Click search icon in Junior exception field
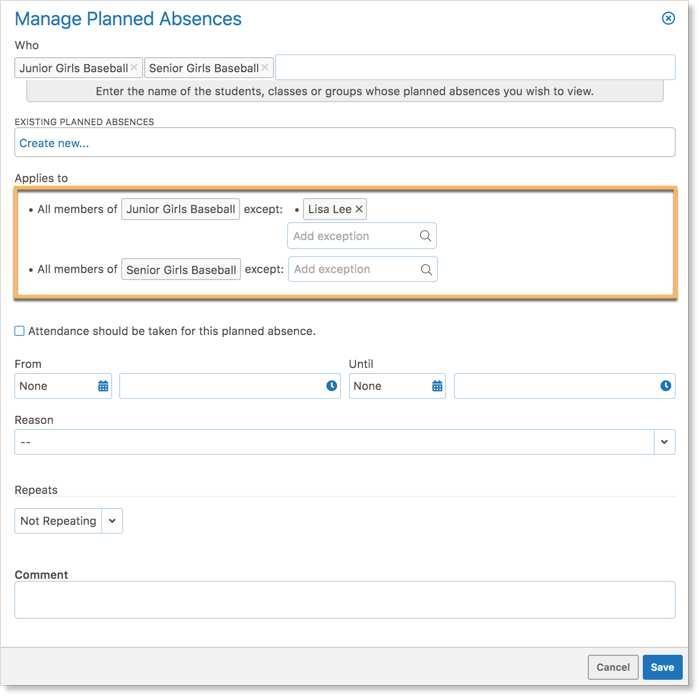699x696 pixels. click(x=425, y=236)
